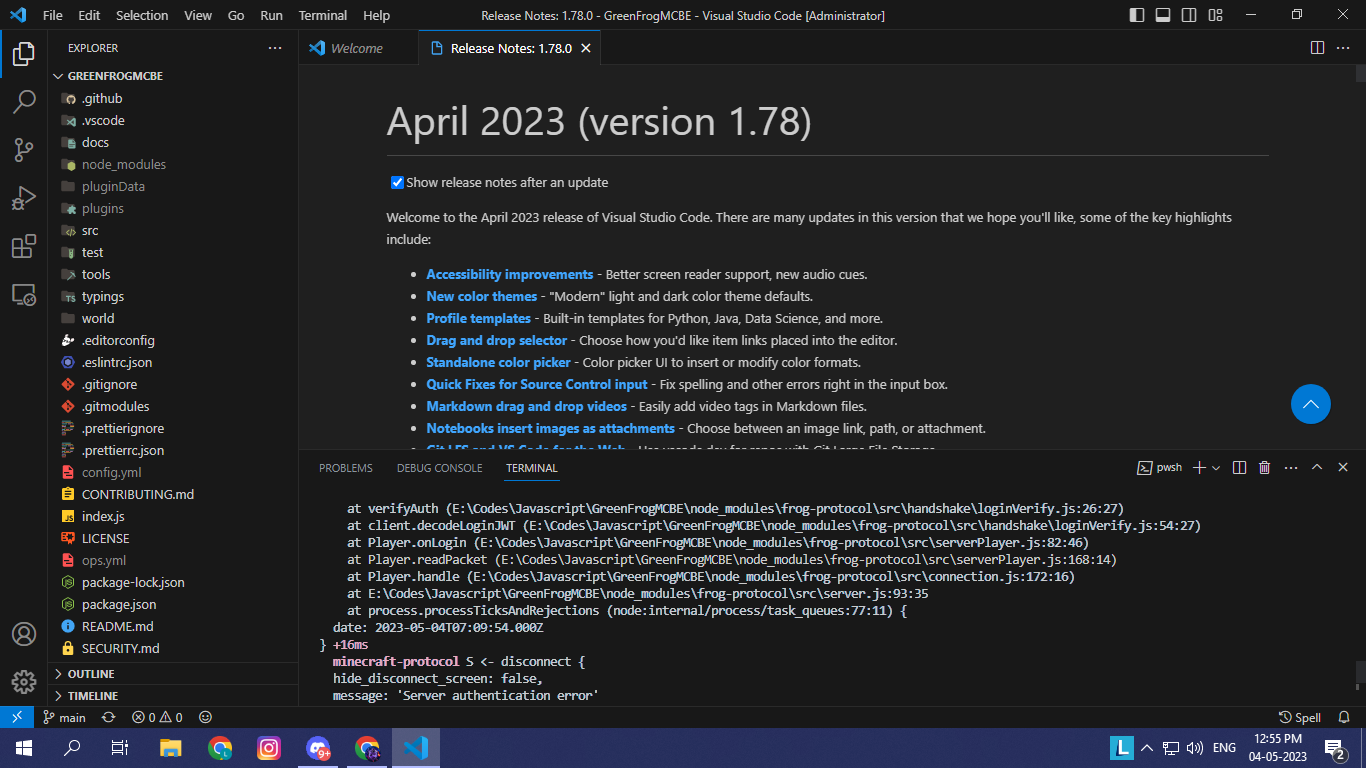1366x768 pixels.
Task: Open the 'New color themes' link
Action: tap(481, 296)
